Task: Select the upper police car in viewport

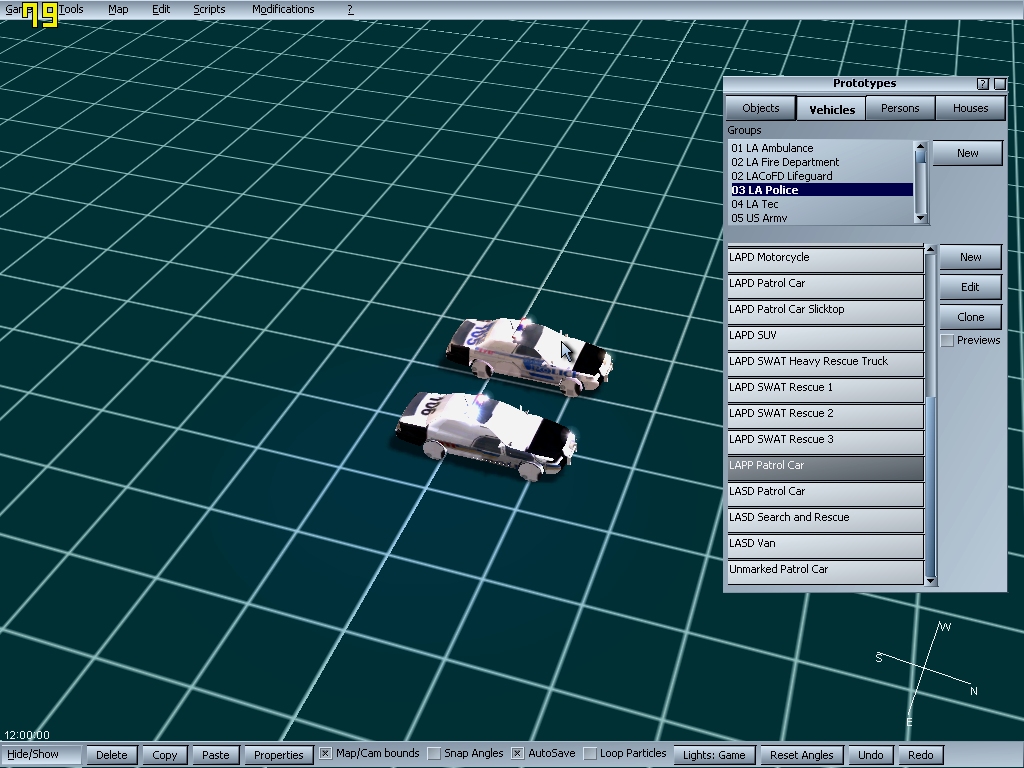Action: coord(529,356)
